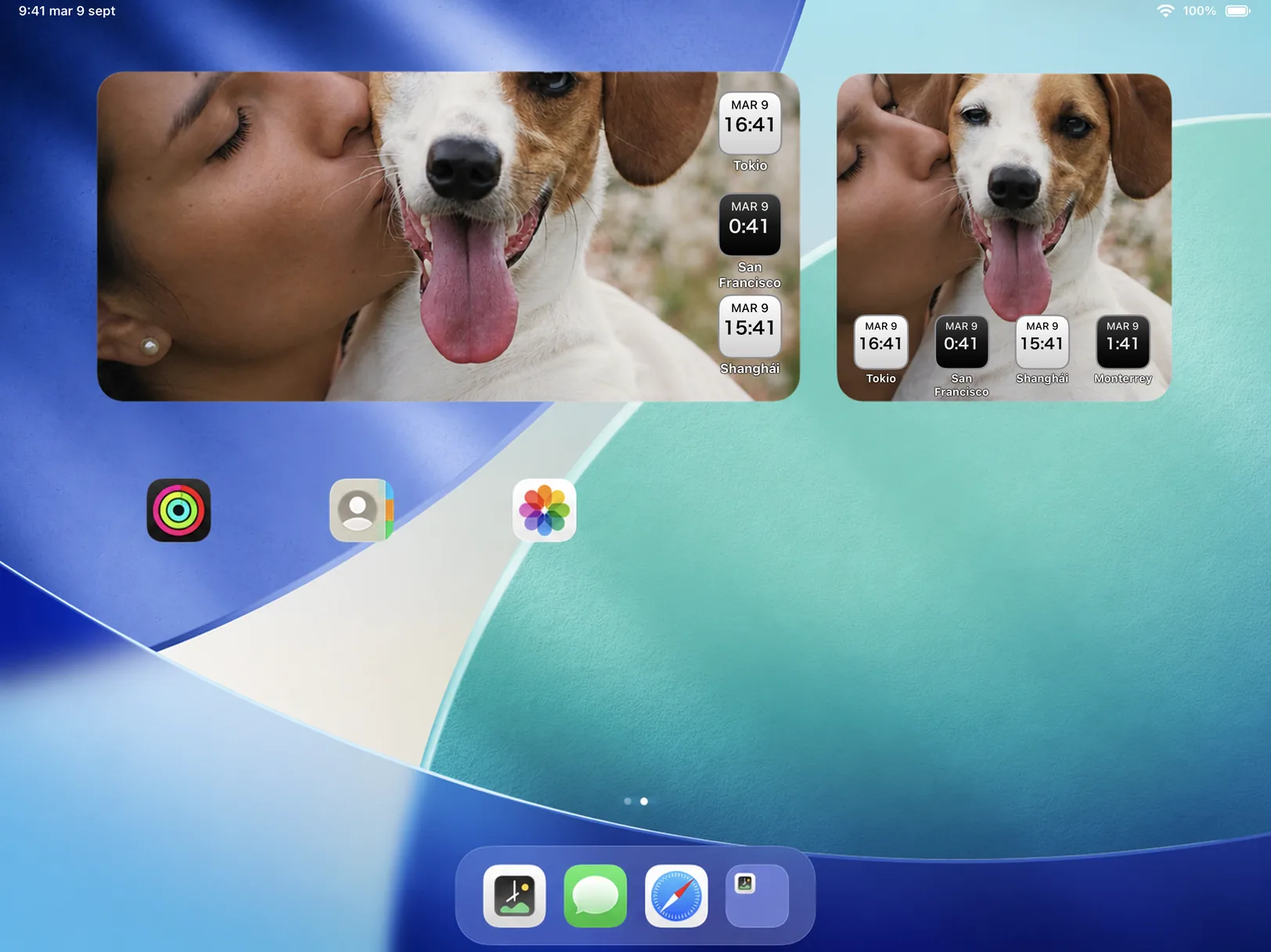Launch Safari from the dock
Screen dimensions: 1271x952
[676, 896]
